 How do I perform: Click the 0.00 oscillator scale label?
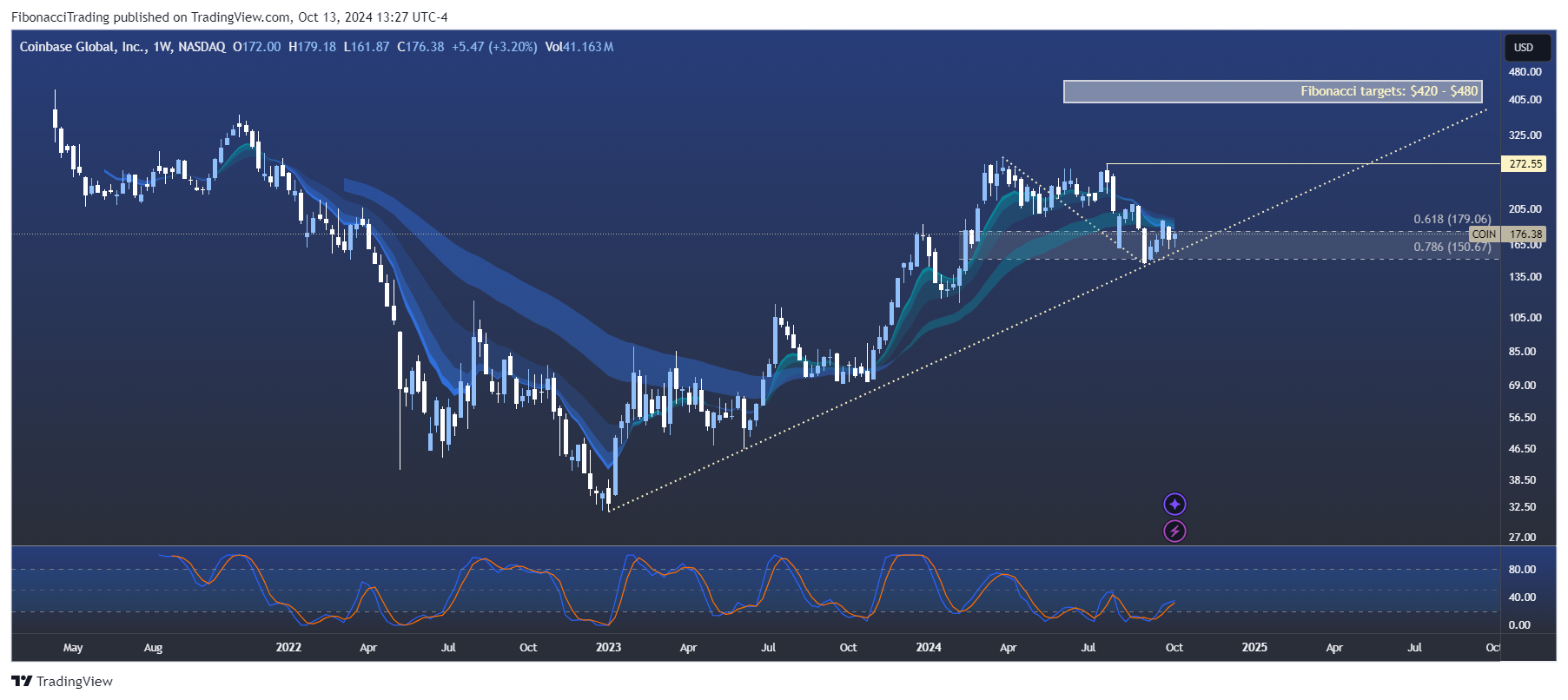coord(1520,625)
